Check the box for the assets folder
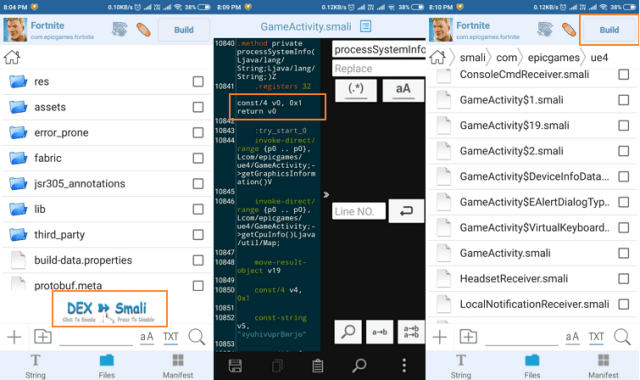This screenshot has height=380, width=640. [x=198, y=107]
